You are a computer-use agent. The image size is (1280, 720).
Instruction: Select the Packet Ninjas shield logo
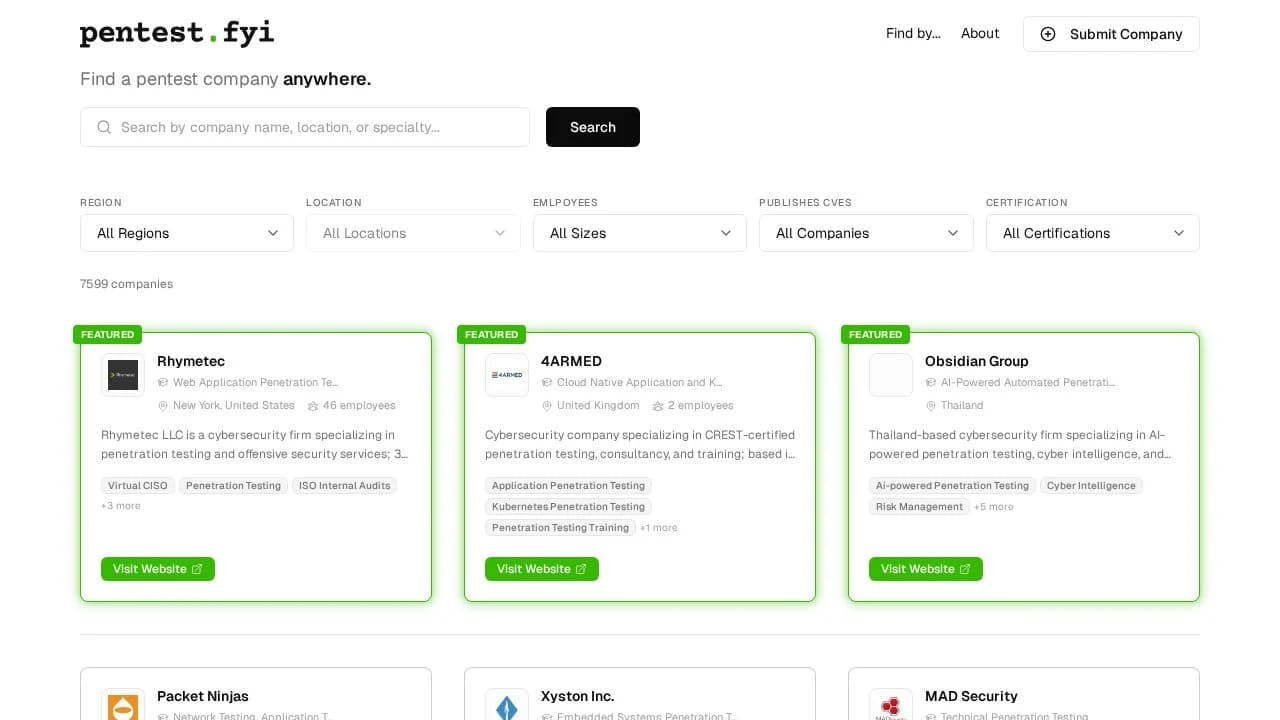click(x=122, y=707)
